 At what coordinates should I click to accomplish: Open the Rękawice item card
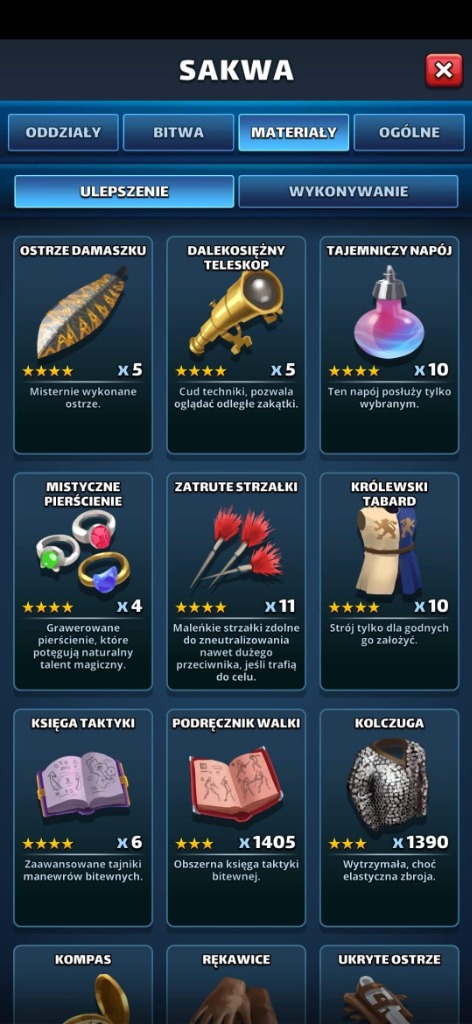(236, 985)
